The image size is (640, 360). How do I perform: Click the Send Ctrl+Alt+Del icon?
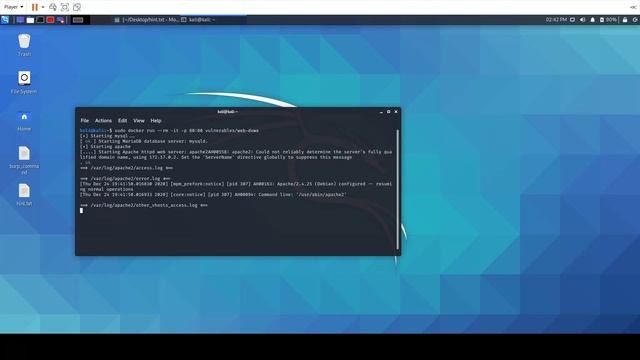point(53,7)
